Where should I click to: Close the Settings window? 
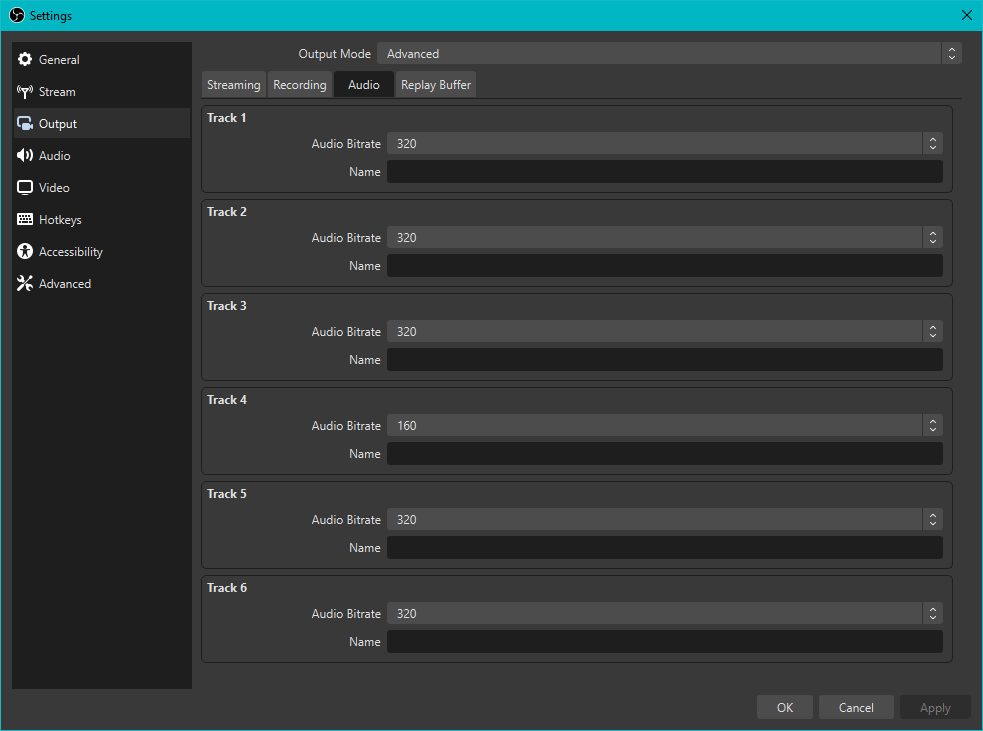coord(966,15)
